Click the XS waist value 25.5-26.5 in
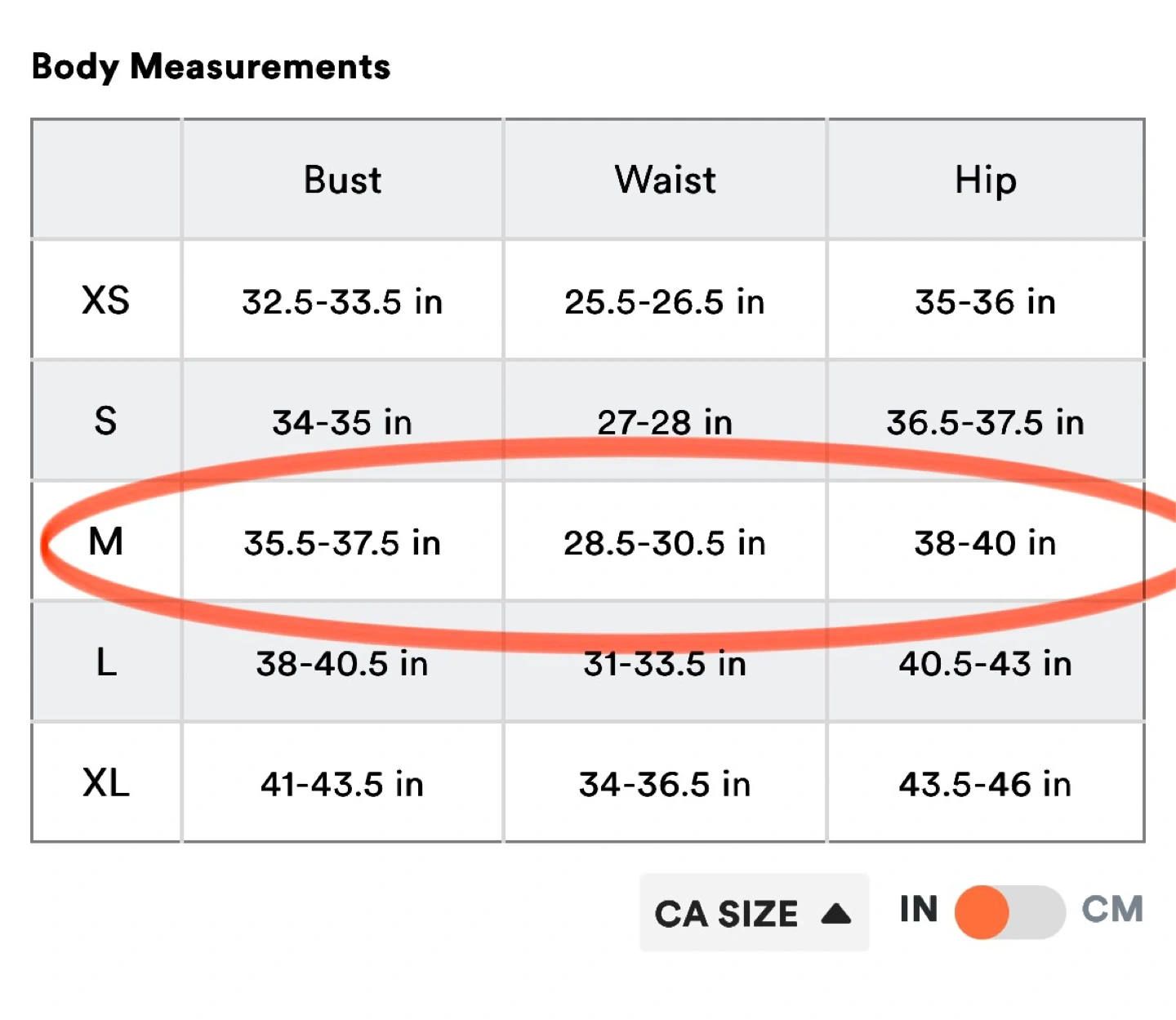1176x1020 pixels. pos(665,302)
